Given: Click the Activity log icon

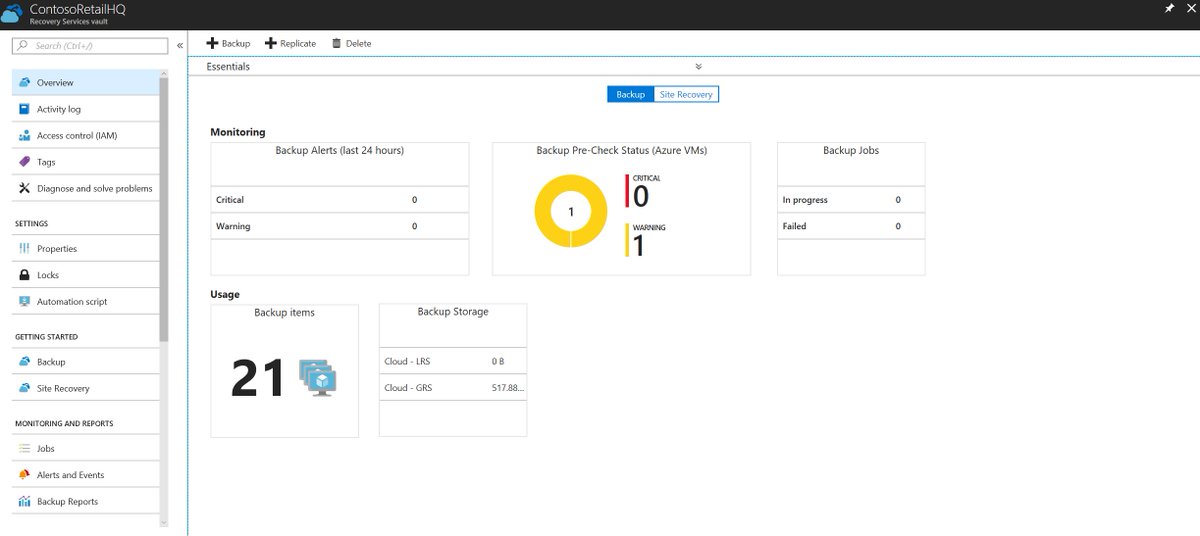Looking at the screenshot, I should coord(25,109).
